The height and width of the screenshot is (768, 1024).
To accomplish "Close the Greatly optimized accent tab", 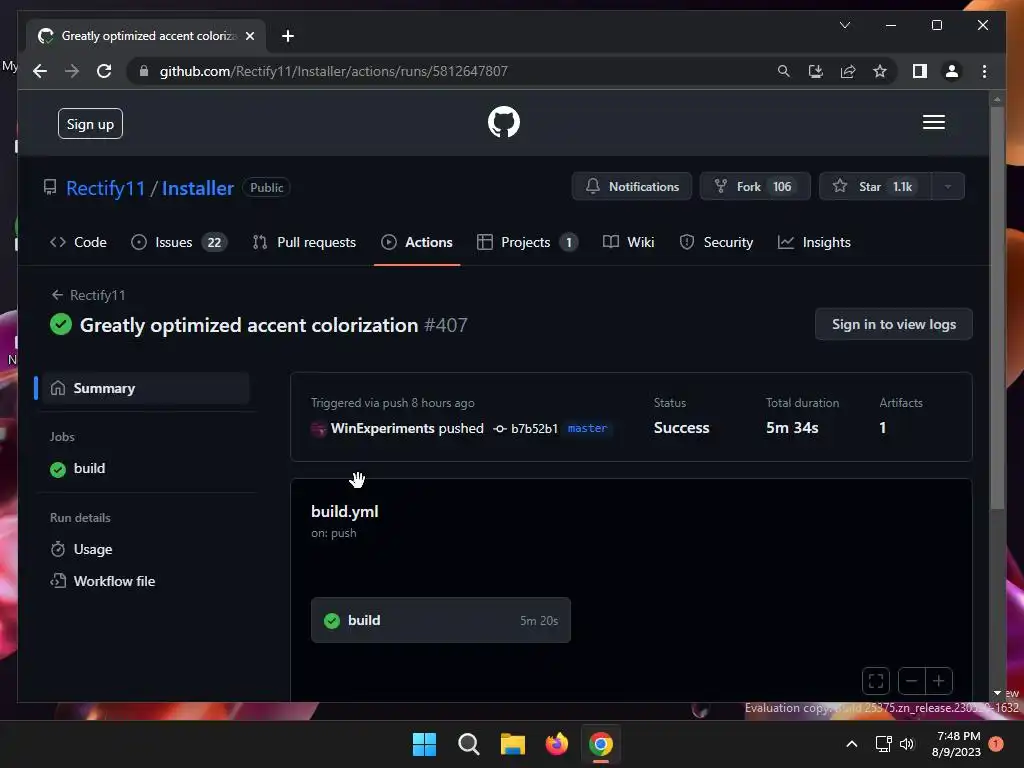I will click(249, 36).
